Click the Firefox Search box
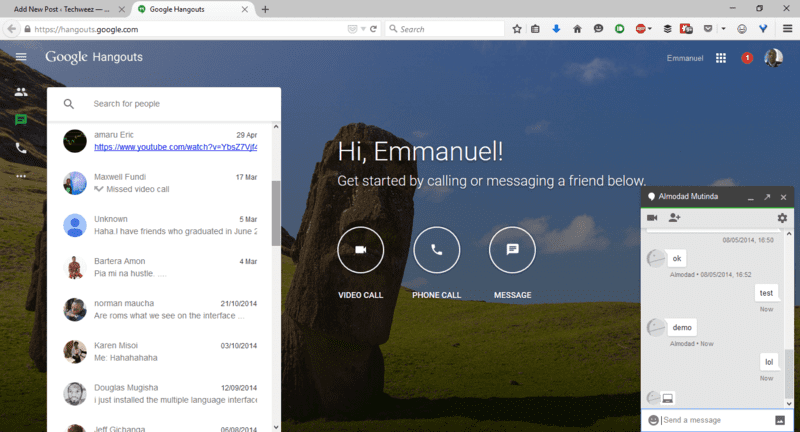 point(444,29)
